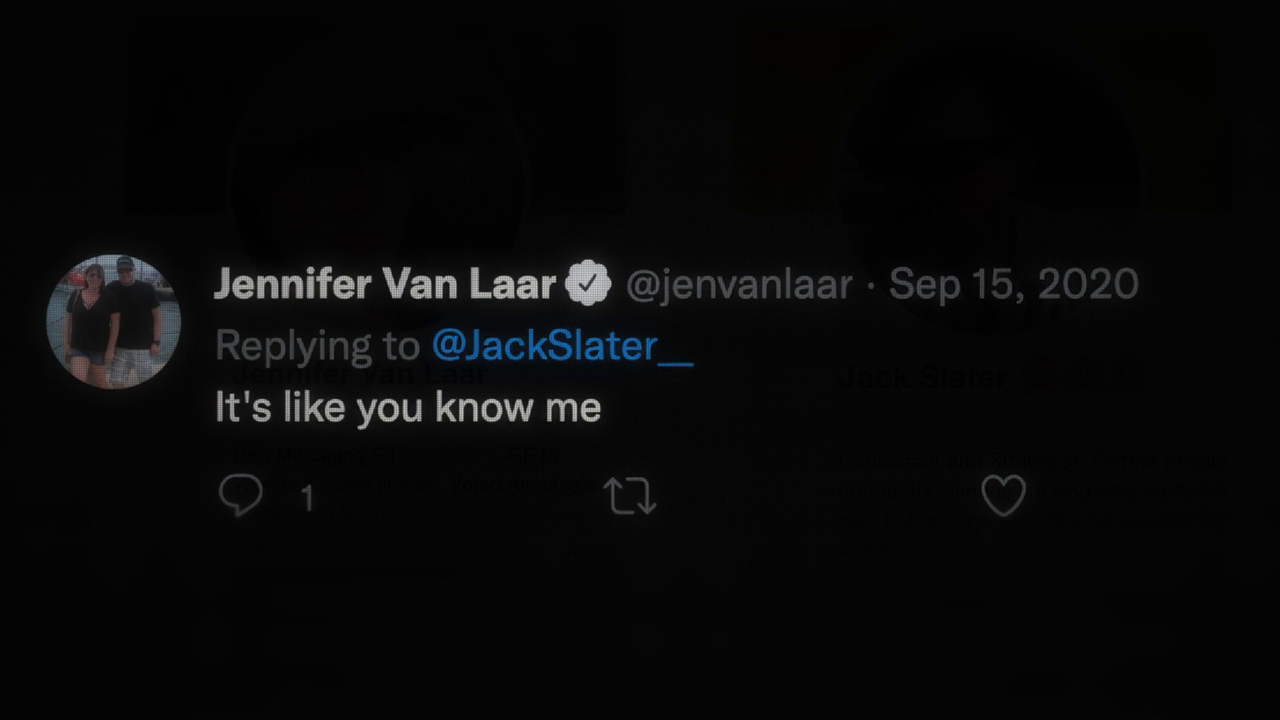Open Jennifer Van Laar's profile photo
This screenshot has width=1280, height=720.
click(x=114, y=321)
